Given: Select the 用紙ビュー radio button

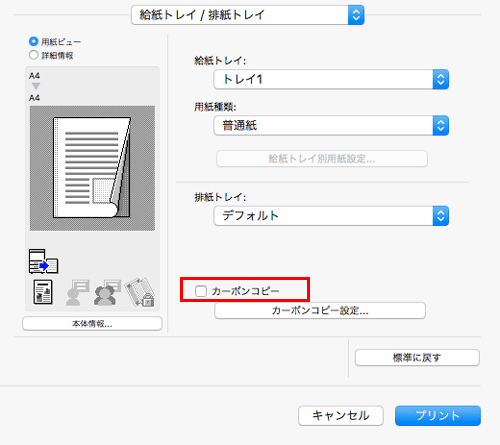Looking at the screenshot, I should coord(33,42).
